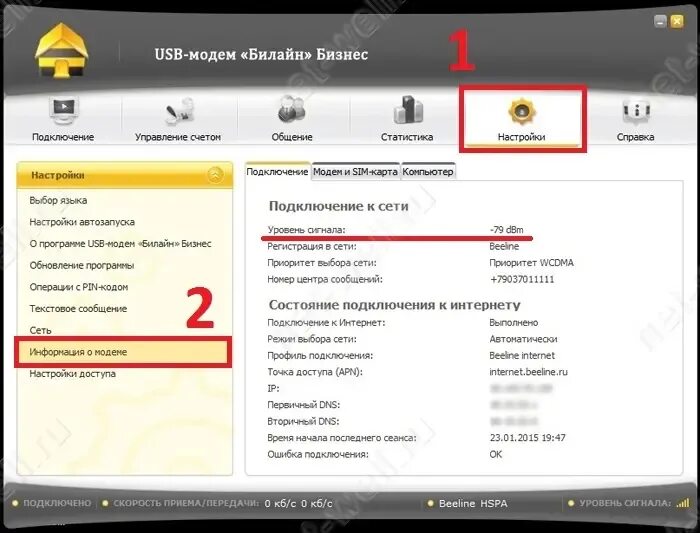Click the Подключение к сети heading
The width and height of the screenshot is (700, 533).
pyautogui.click(x=338, y=206)
